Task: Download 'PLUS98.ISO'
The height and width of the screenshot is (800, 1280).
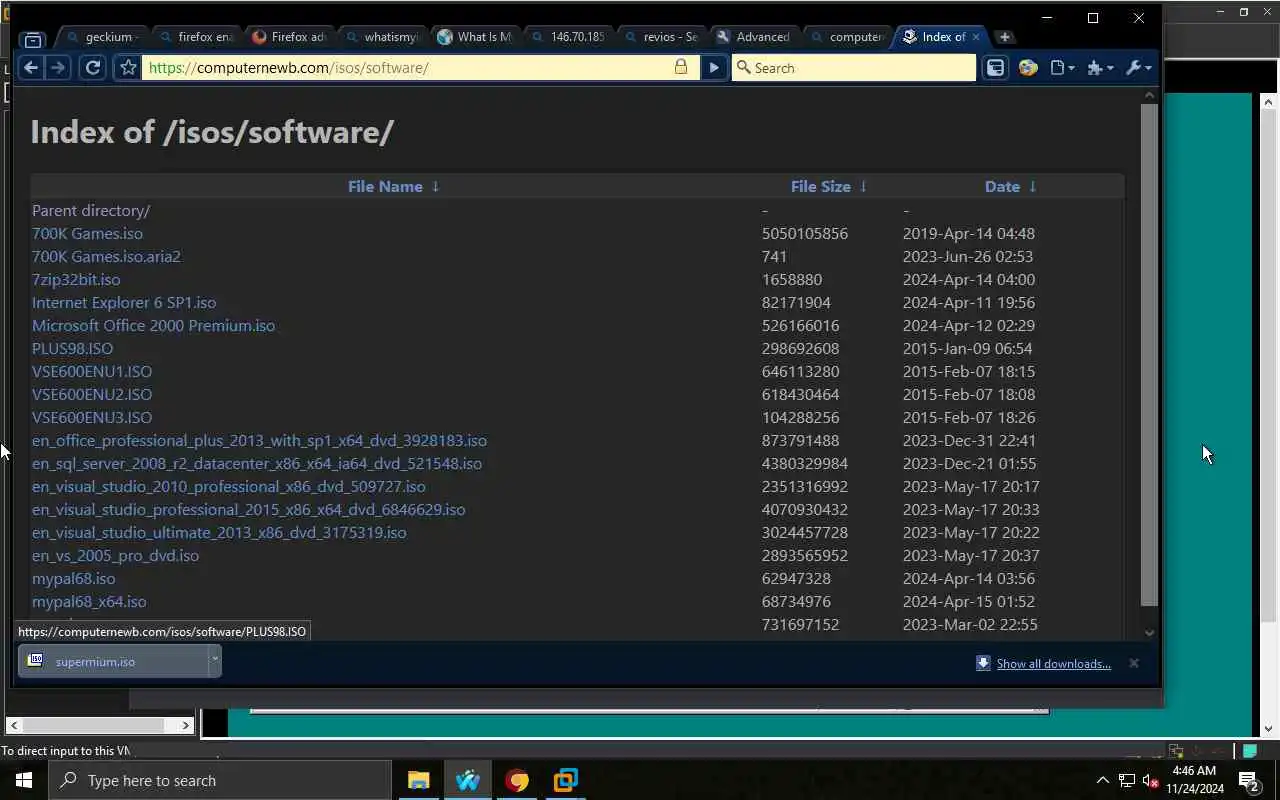Action: [72, 348]
